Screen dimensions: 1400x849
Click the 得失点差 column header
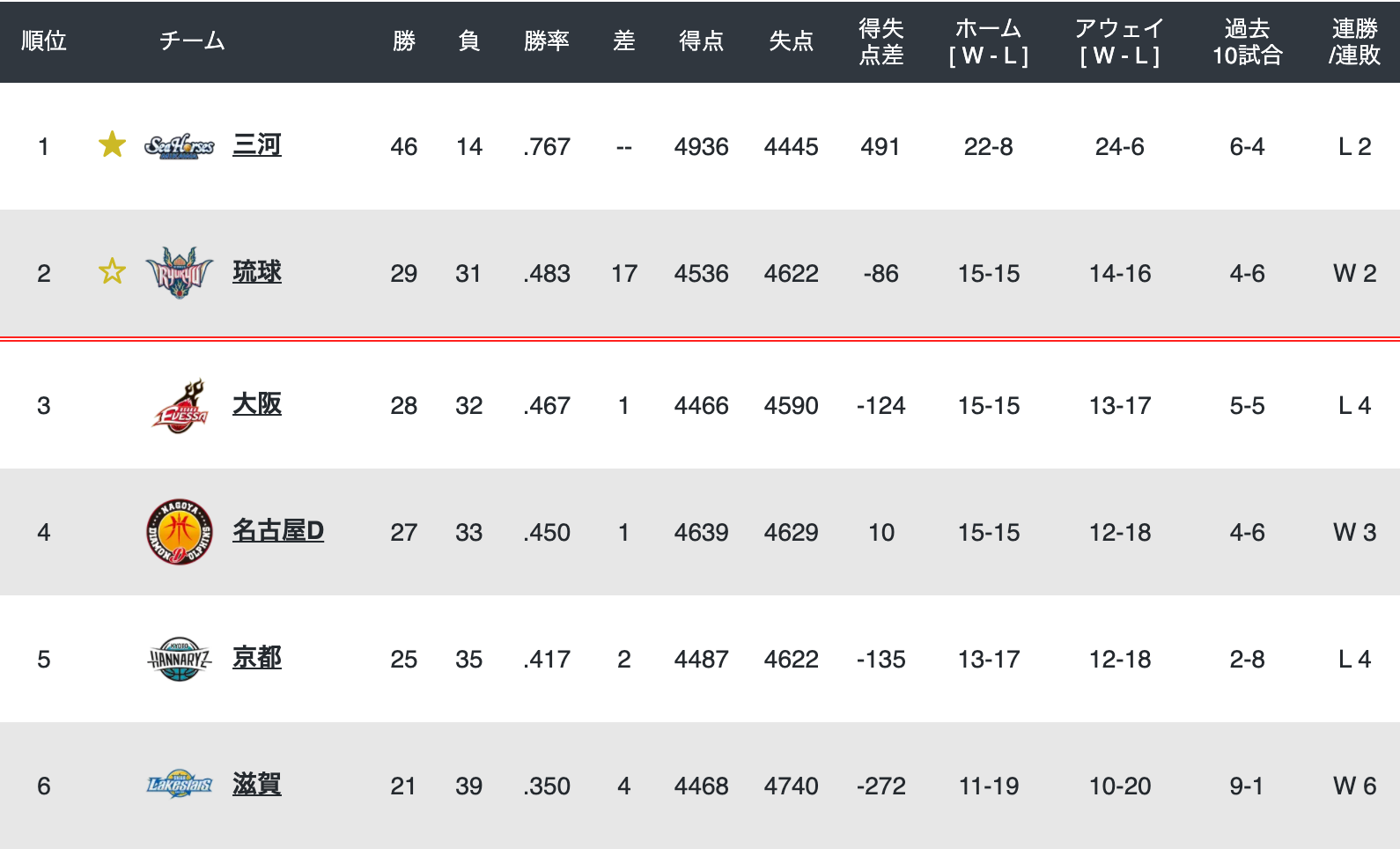click(x=881, y=41)
